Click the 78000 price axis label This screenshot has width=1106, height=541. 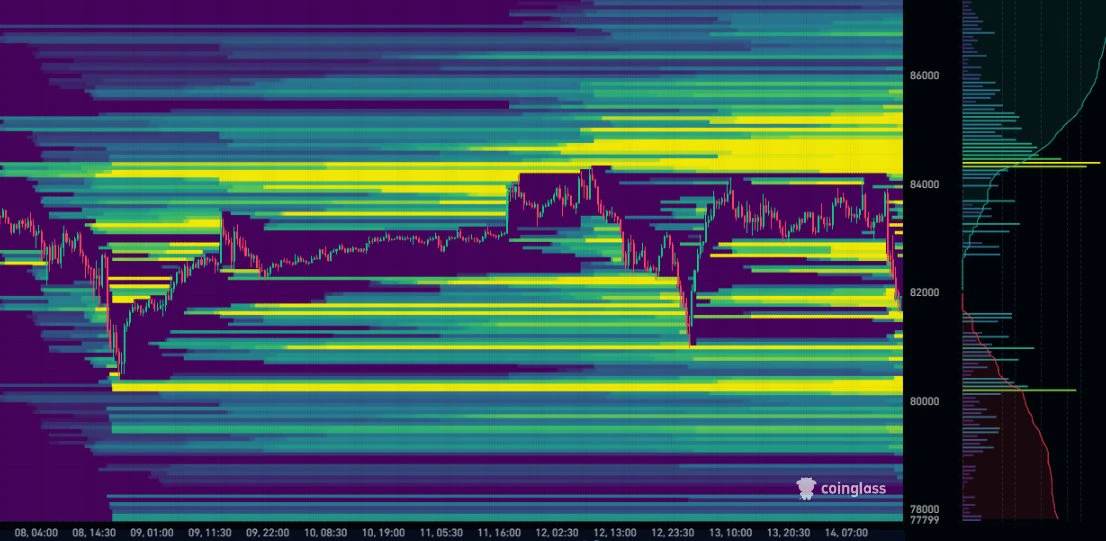pos(924,509)
